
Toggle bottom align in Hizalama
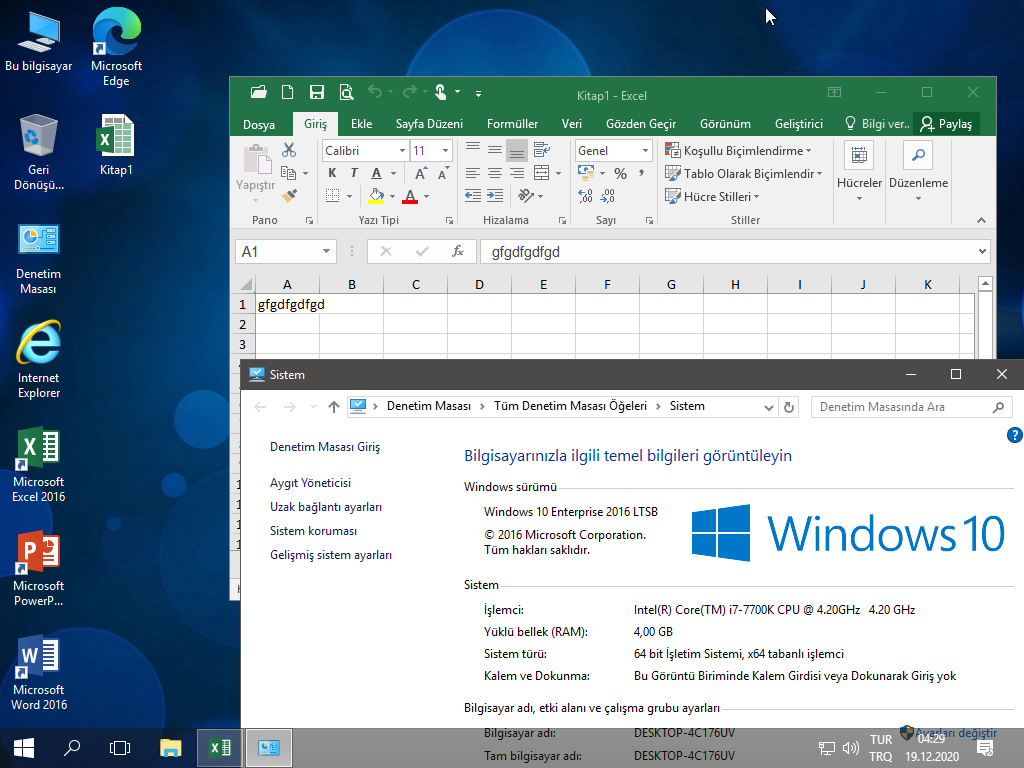tap(517, 151)
